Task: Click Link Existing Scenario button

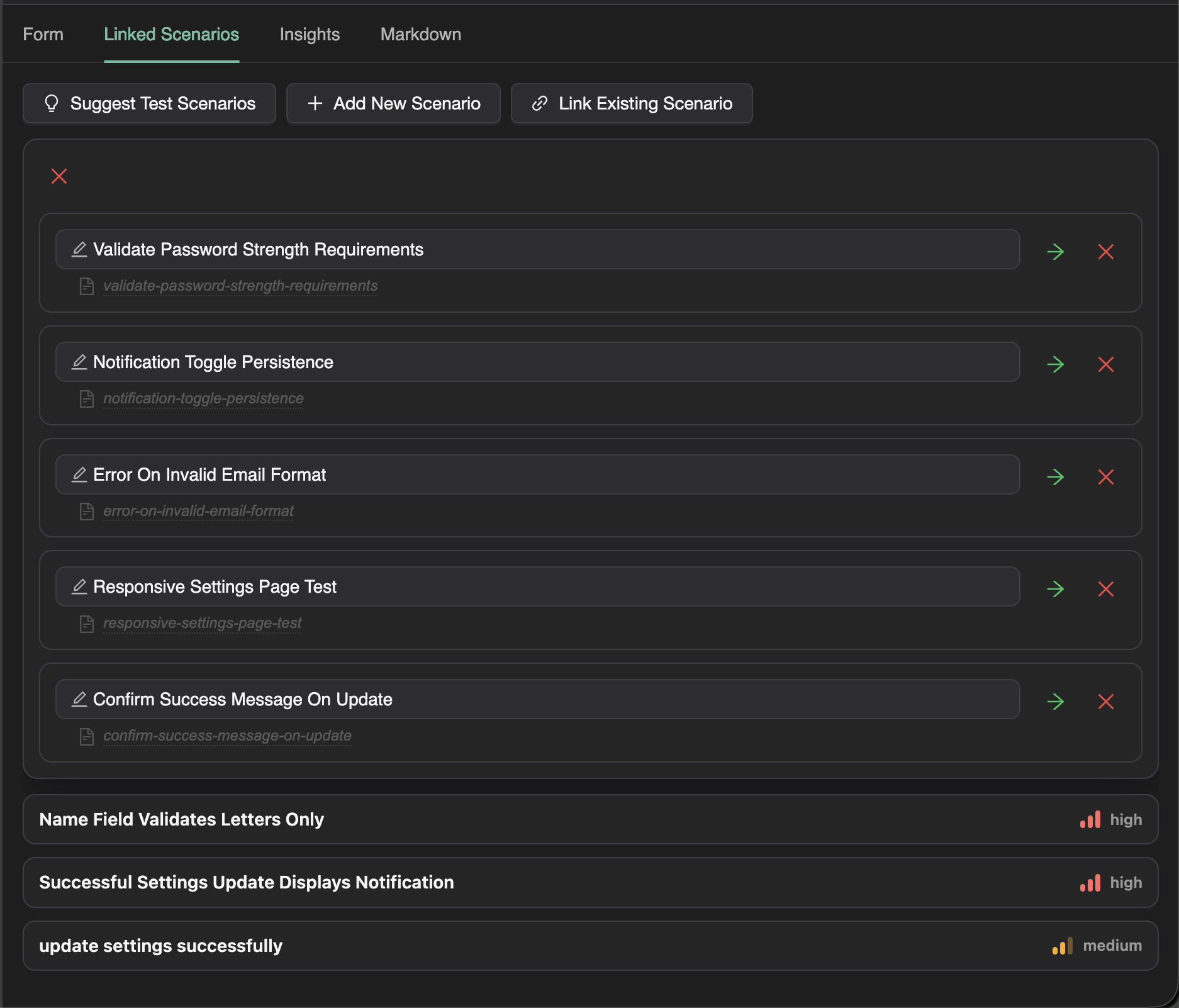Action: (x=632, y=103)
